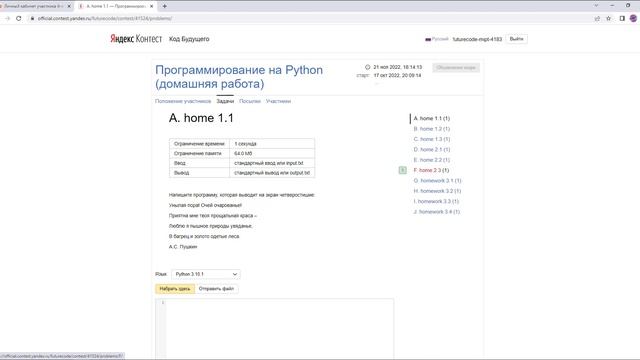
Task: Click the Ввод row label in limits table
Action: click(180, 163)
